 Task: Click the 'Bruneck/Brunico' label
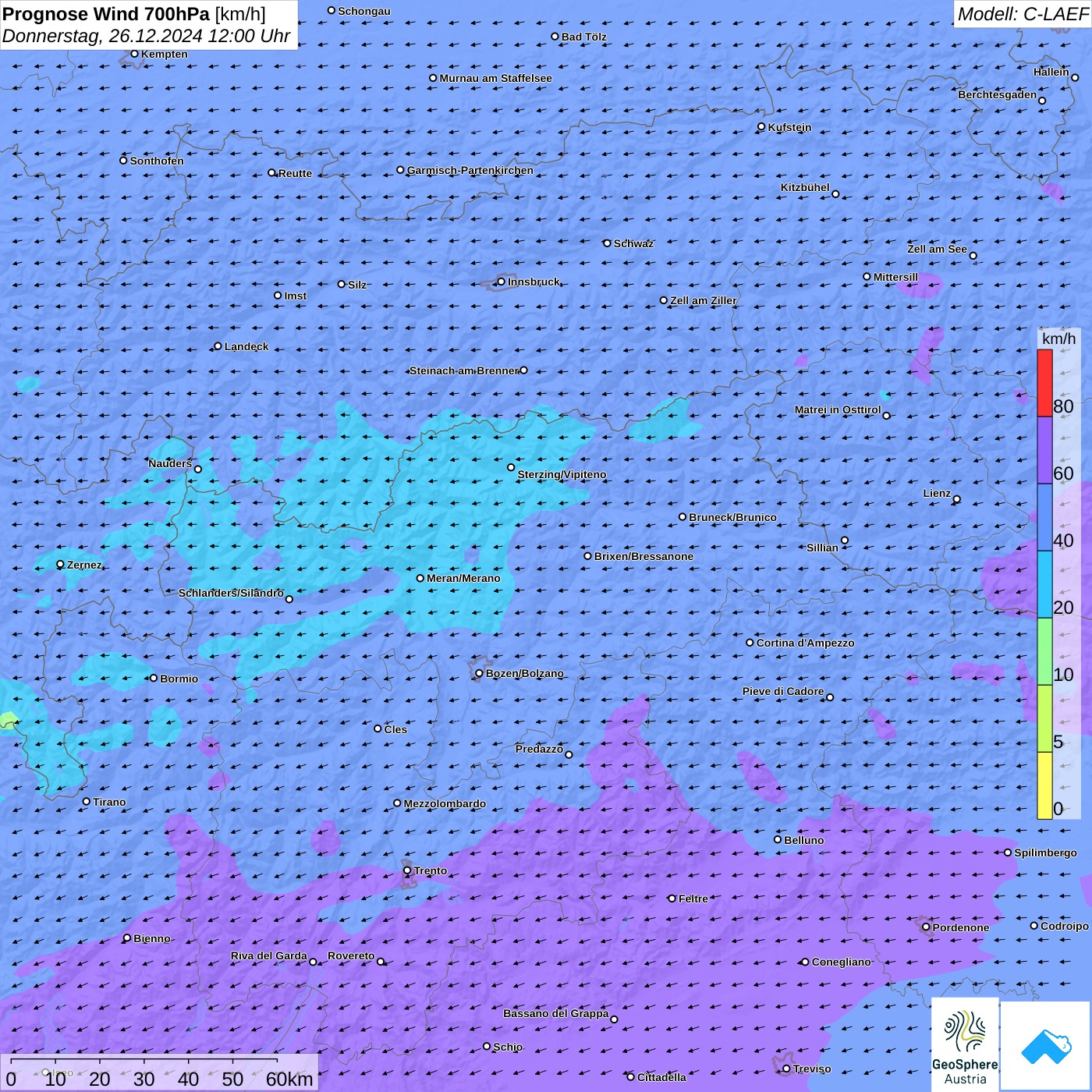click(732, 517)
